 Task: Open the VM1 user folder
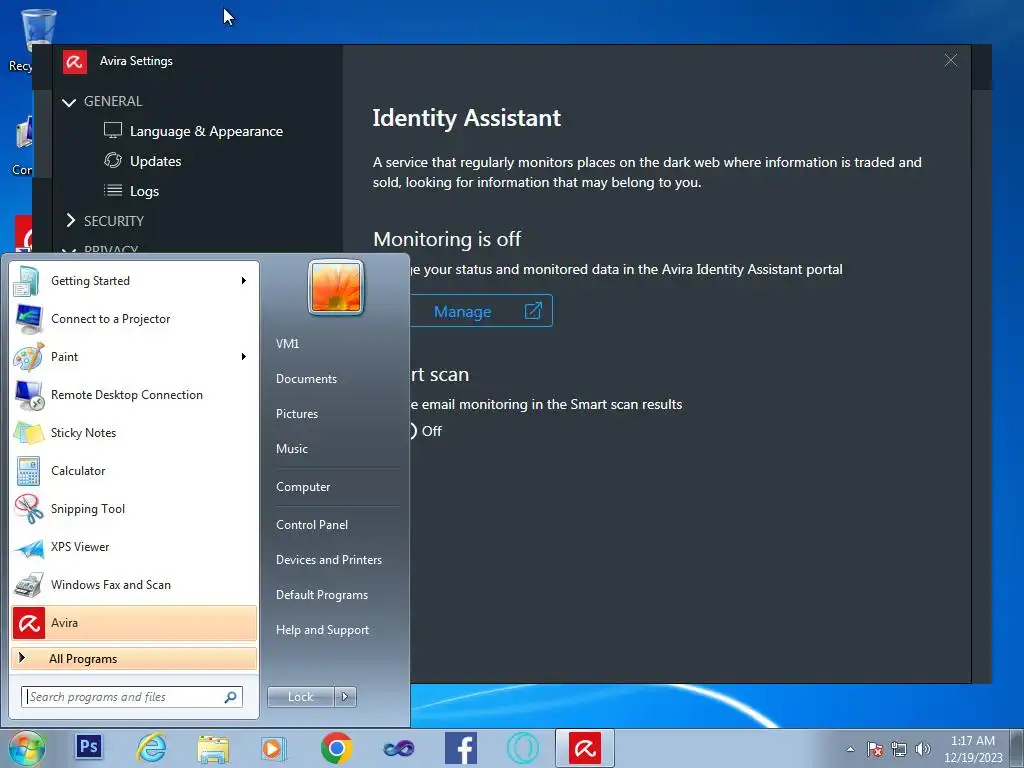point(287,344)
